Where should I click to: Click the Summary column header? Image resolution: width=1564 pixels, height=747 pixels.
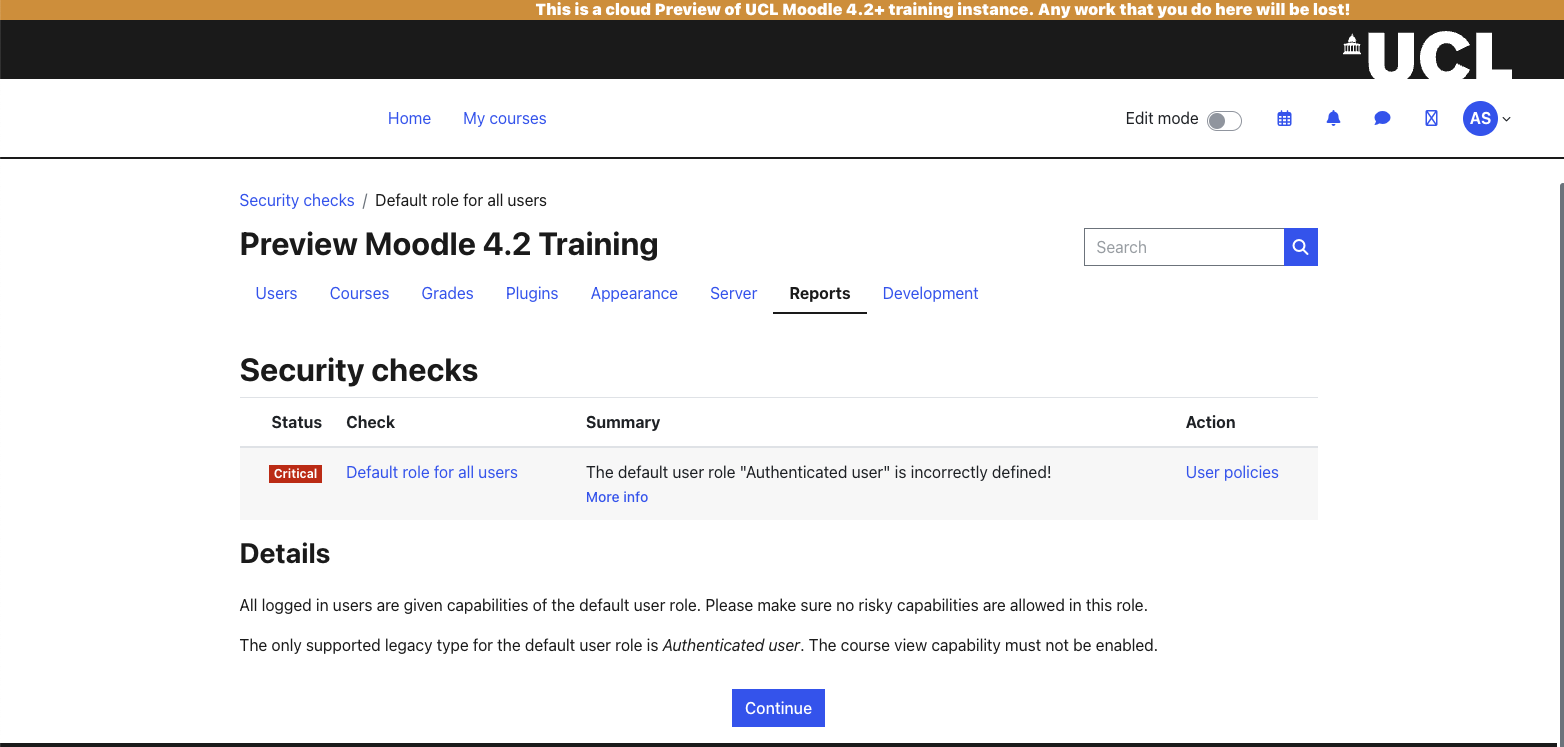623,422
